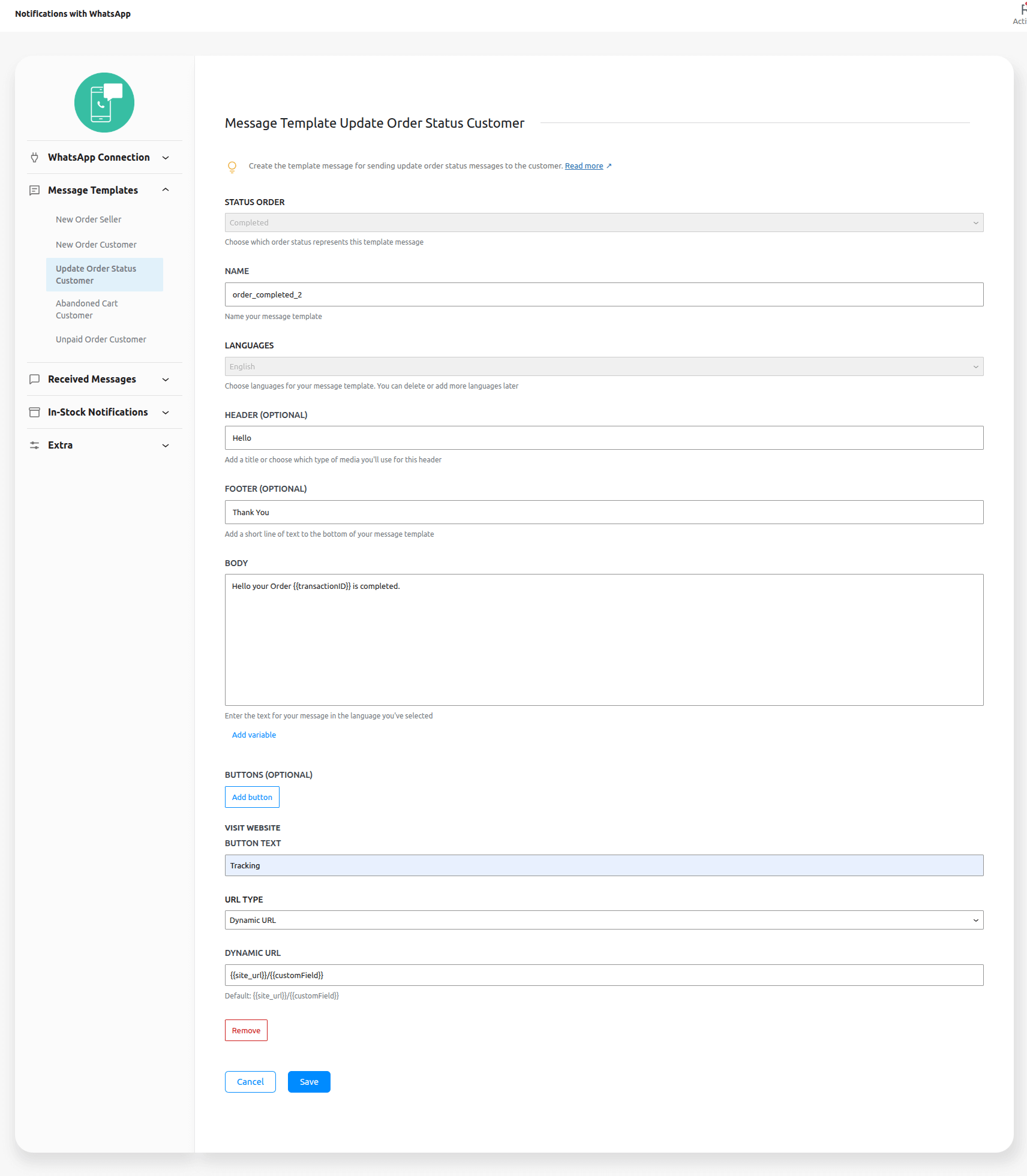Click the plug icon beside WhatsApp Connection

[35, 158]
